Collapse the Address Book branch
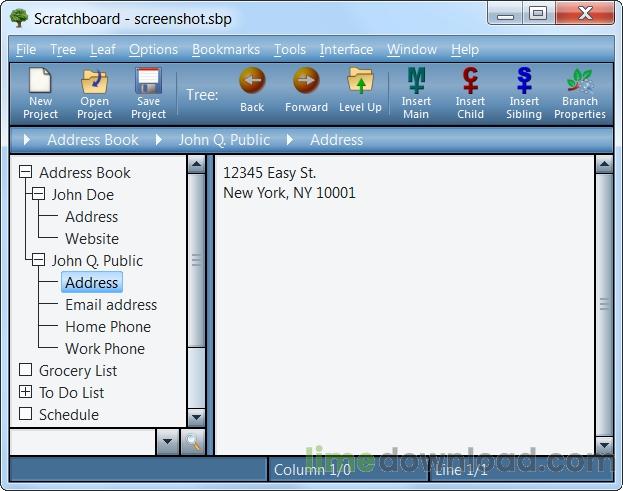623x491 pixels. [x=26, y=173]
